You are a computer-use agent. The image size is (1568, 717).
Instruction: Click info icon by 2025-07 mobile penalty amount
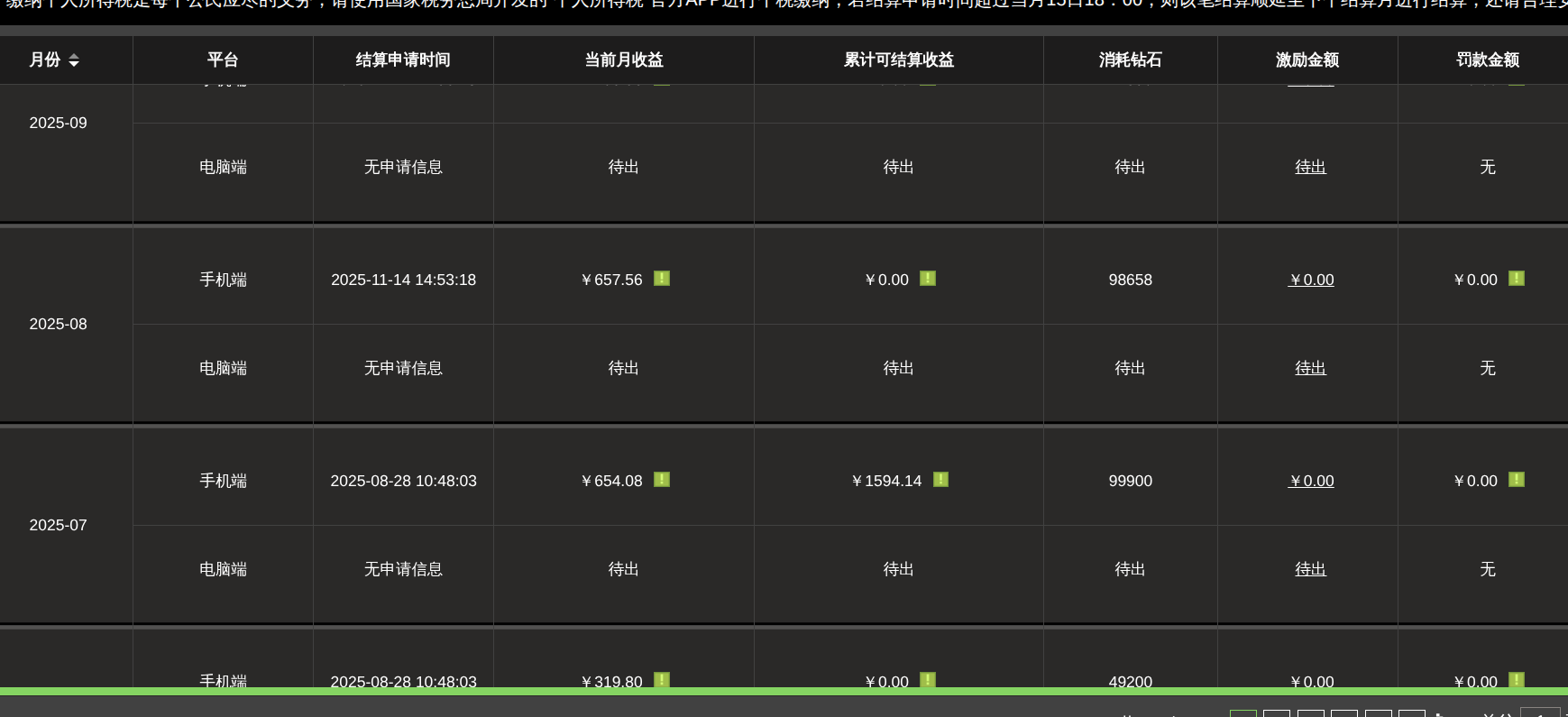click(1517, 480)
